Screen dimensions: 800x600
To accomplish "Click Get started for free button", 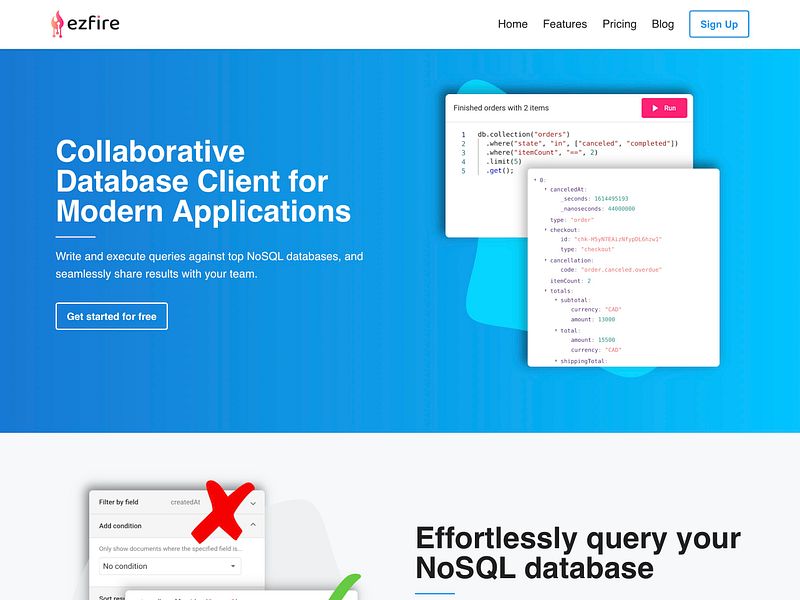I will (x=111, y=316).
